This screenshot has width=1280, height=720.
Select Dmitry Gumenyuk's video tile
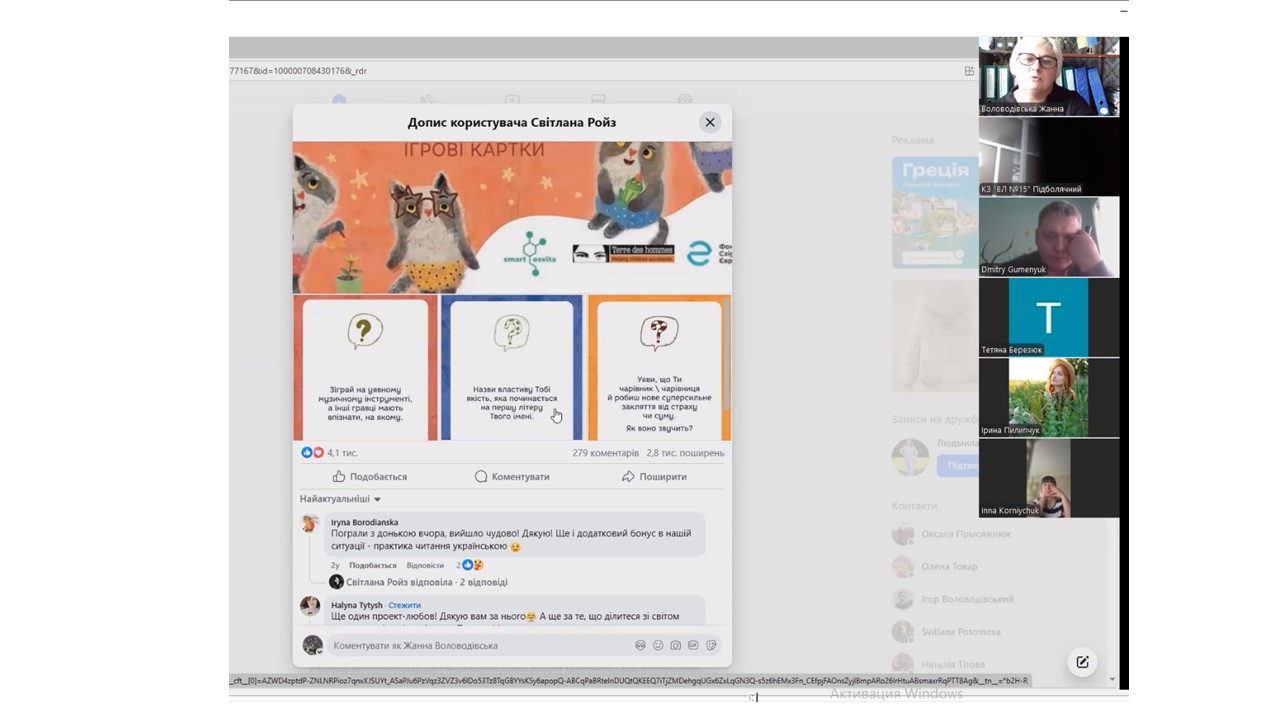(x=1048, y=237)
